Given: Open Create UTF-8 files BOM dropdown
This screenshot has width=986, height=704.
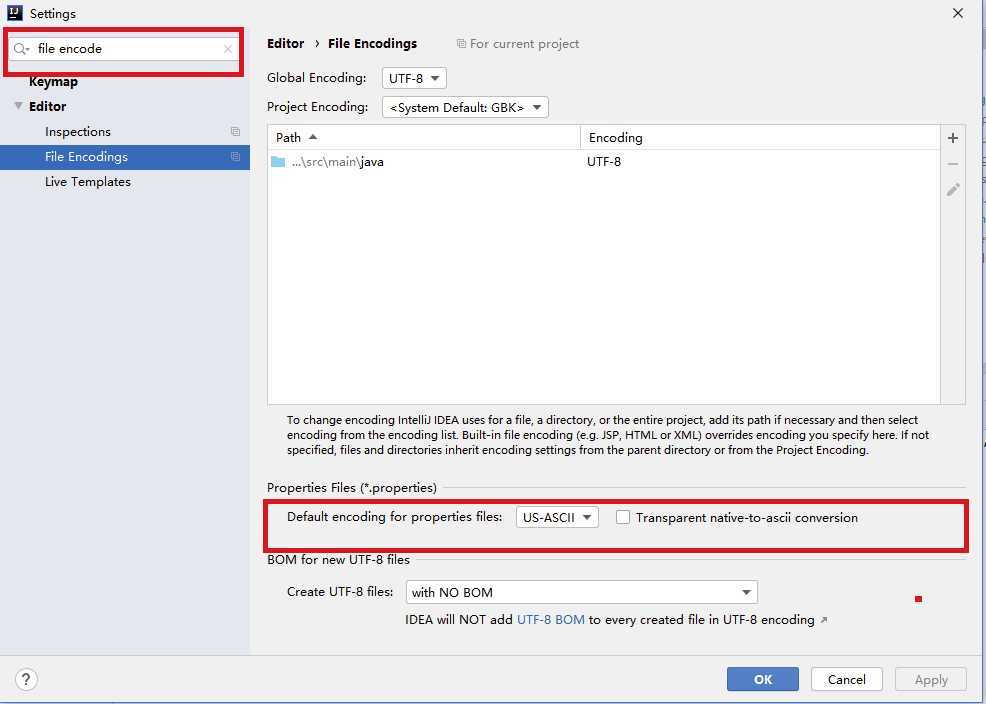Looking at the screenshot, I should click(x=582, y=592).
